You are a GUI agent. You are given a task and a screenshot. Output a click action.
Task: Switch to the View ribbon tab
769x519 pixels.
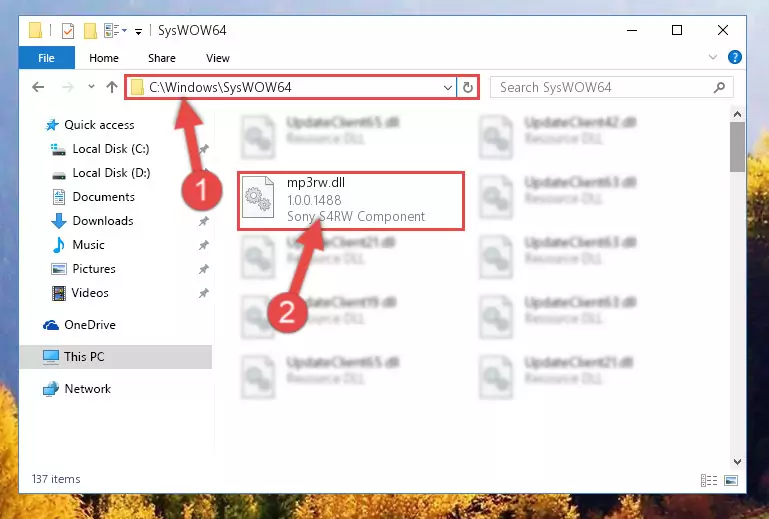(x=218, y=58)
